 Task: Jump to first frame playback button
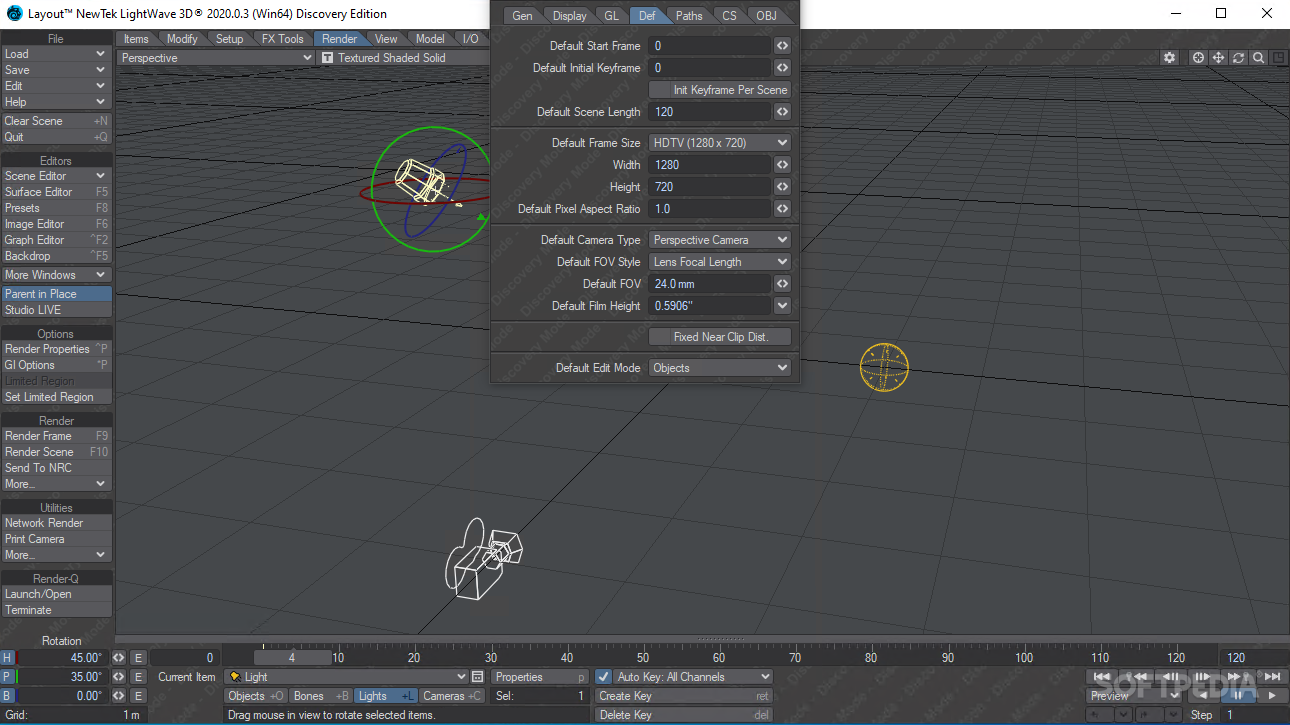(x=1102, y=677)
